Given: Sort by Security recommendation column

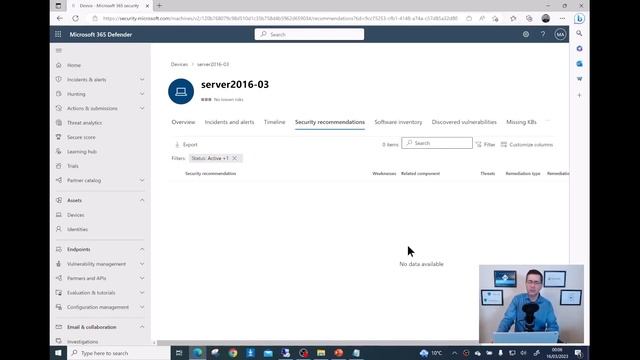Looking at the screenshot, I should (x=211, y=173).
